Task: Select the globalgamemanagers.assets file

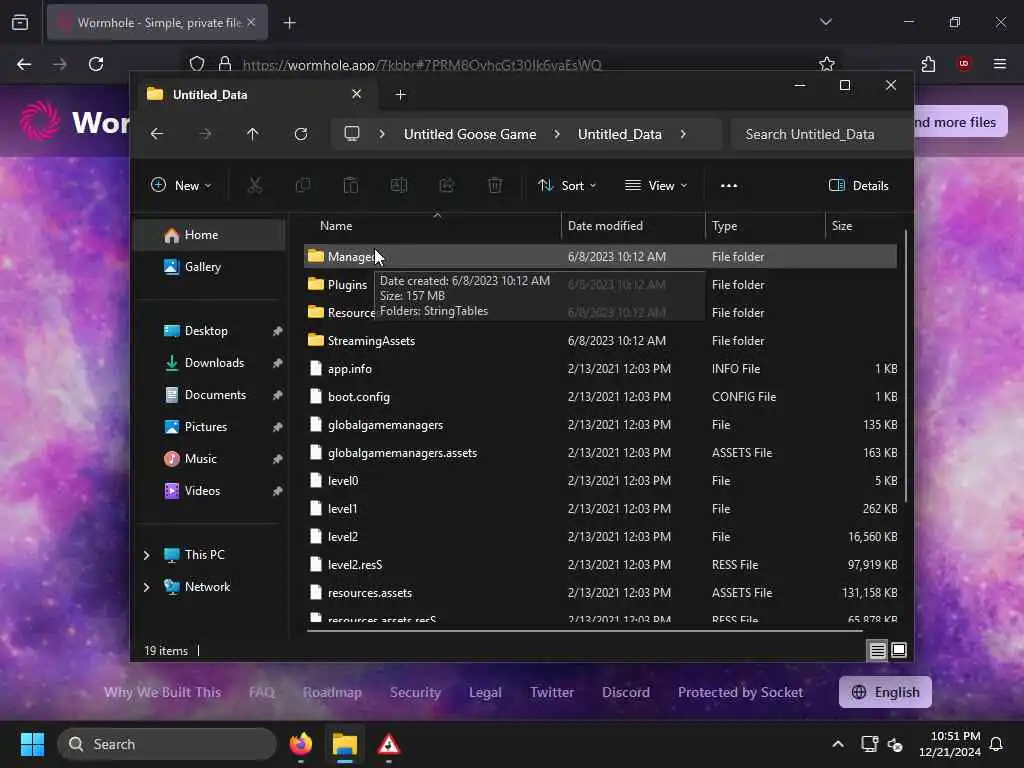Action: (600, 453)
